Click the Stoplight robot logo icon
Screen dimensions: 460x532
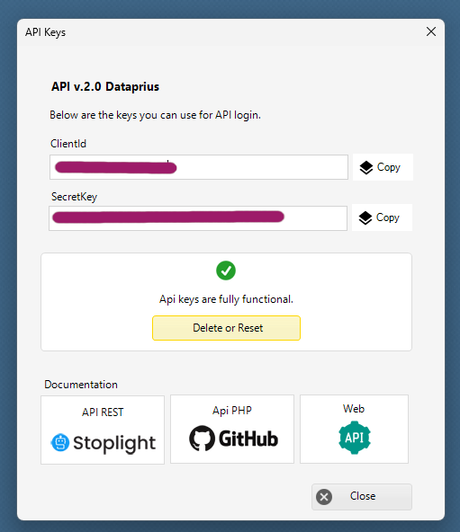click(60, 442)
